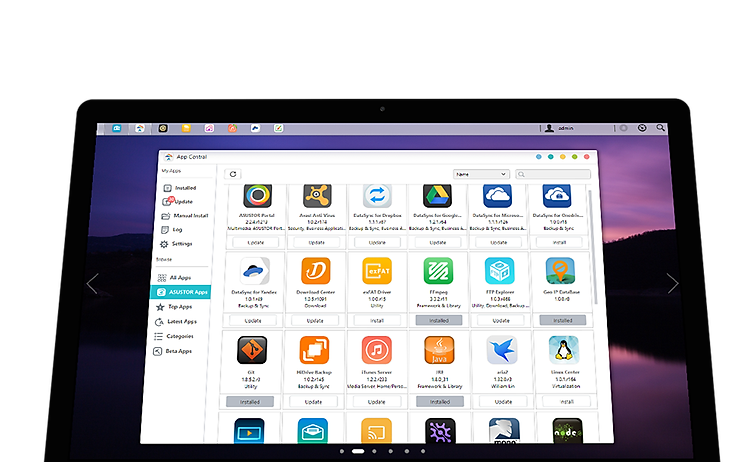Viewport: 750px width, 462px height.
Task: Go to the Installed apps section
Action: coord(184,188)
